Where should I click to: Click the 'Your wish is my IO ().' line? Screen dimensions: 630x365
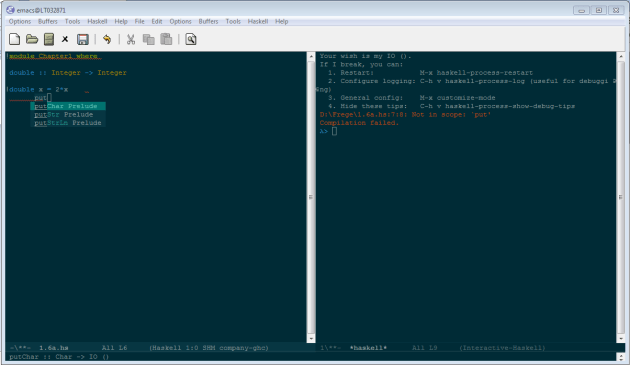pos(365,56)
